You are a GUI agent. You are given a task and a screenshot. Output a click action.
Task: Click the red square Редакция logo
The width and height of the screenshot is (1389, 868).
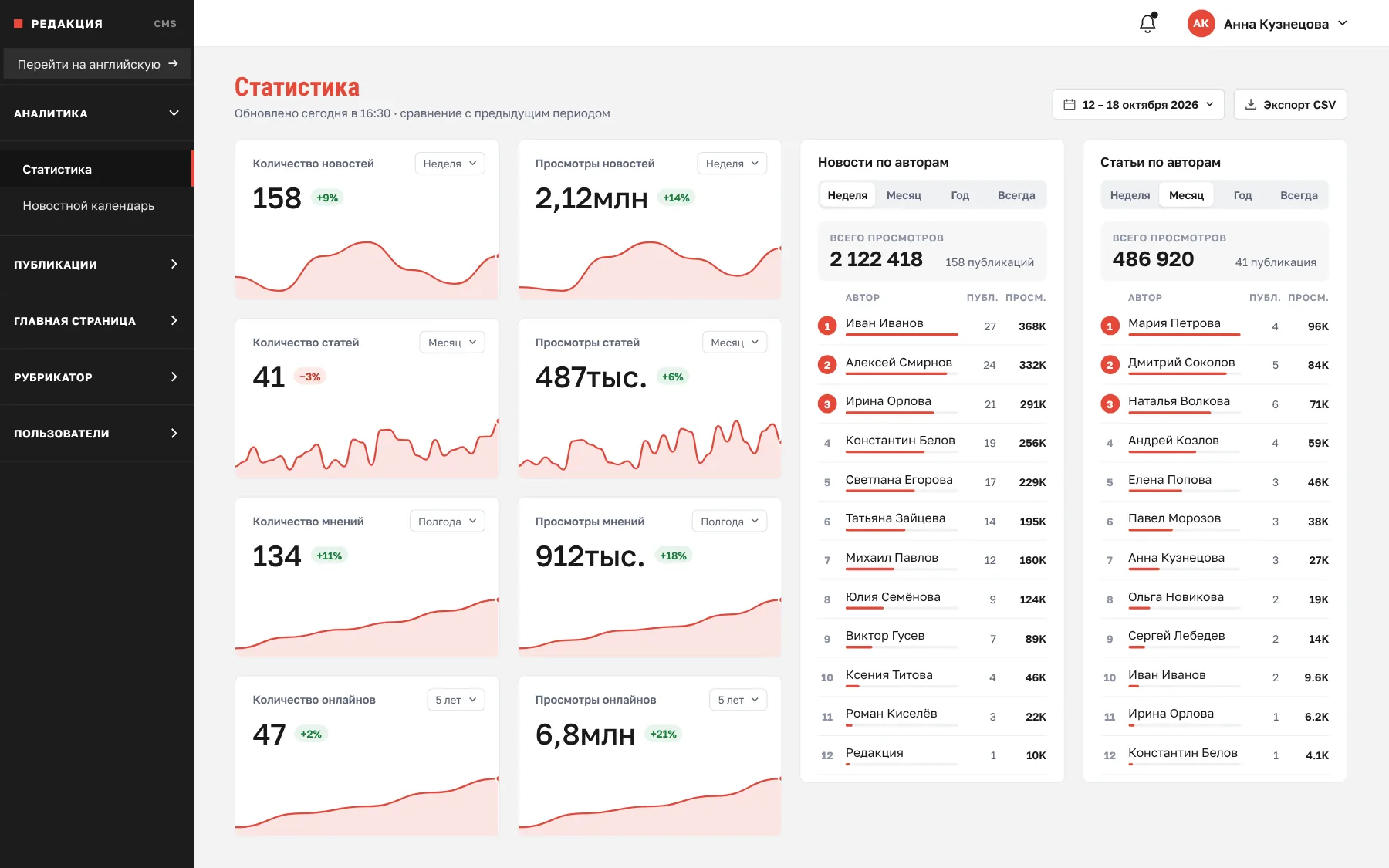19,23
